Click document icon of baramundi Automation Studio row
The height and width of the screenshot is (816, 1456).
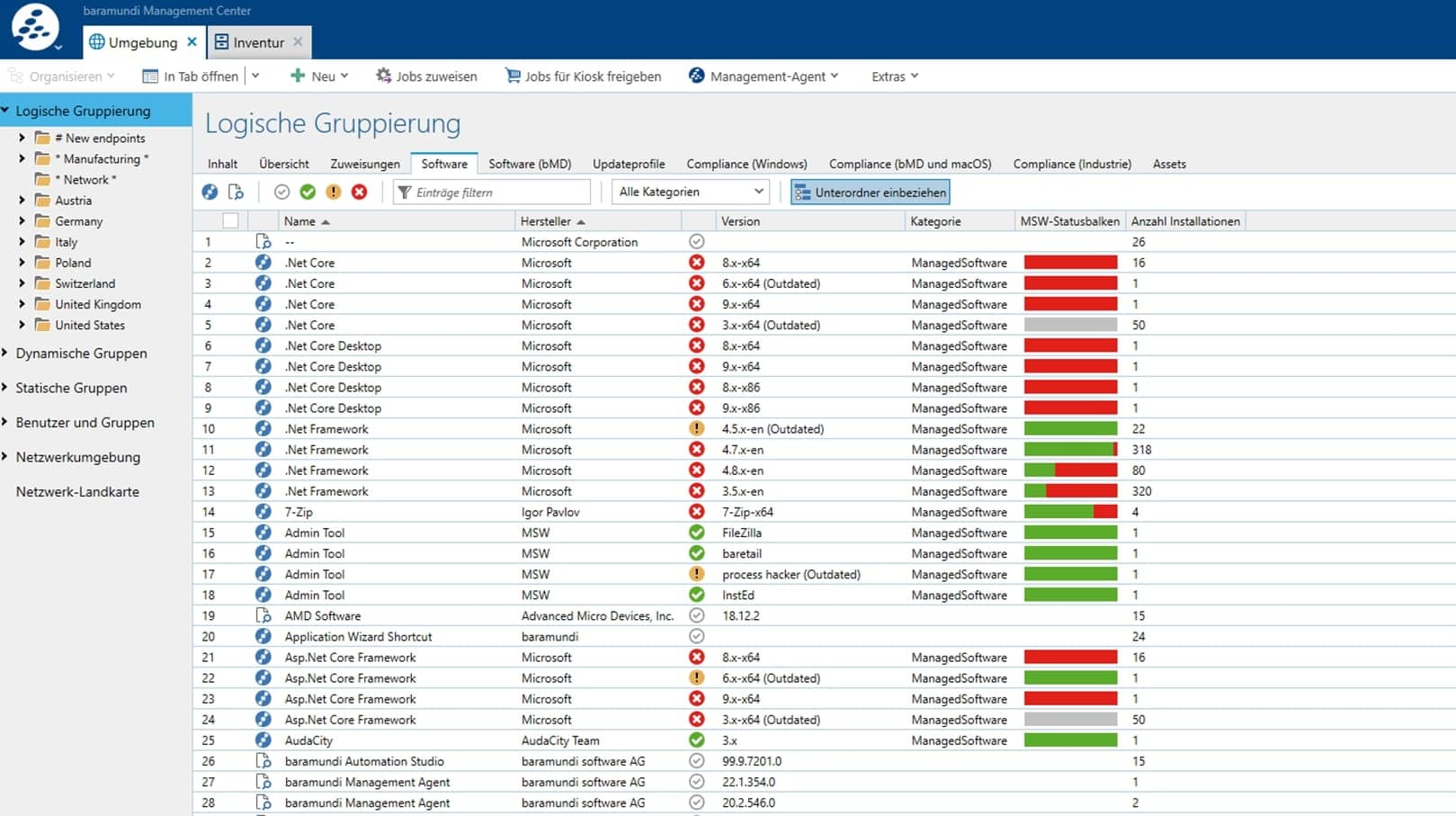pyautogui.click(x=263, y=761)
